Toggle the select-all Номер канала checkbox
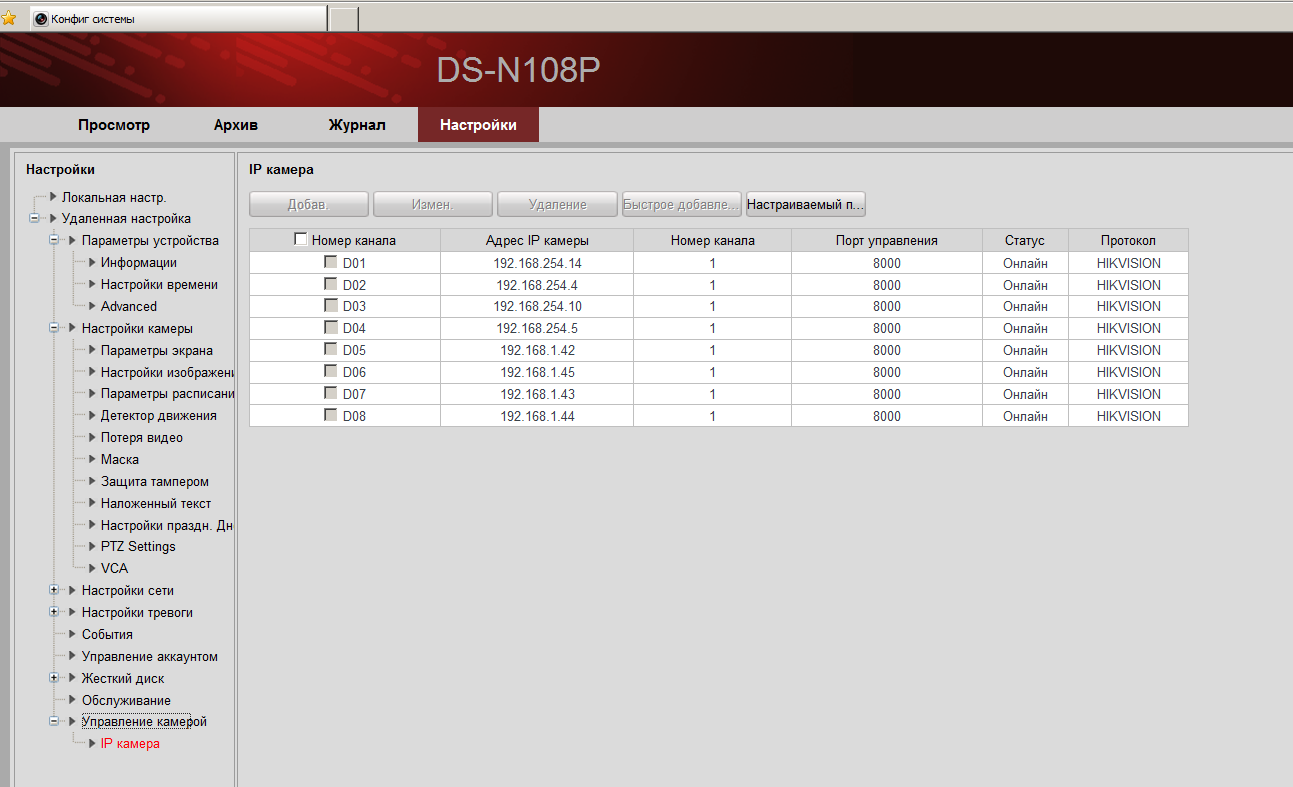Viewport: 1293px width, 787px height. click(x=301, y=240)
